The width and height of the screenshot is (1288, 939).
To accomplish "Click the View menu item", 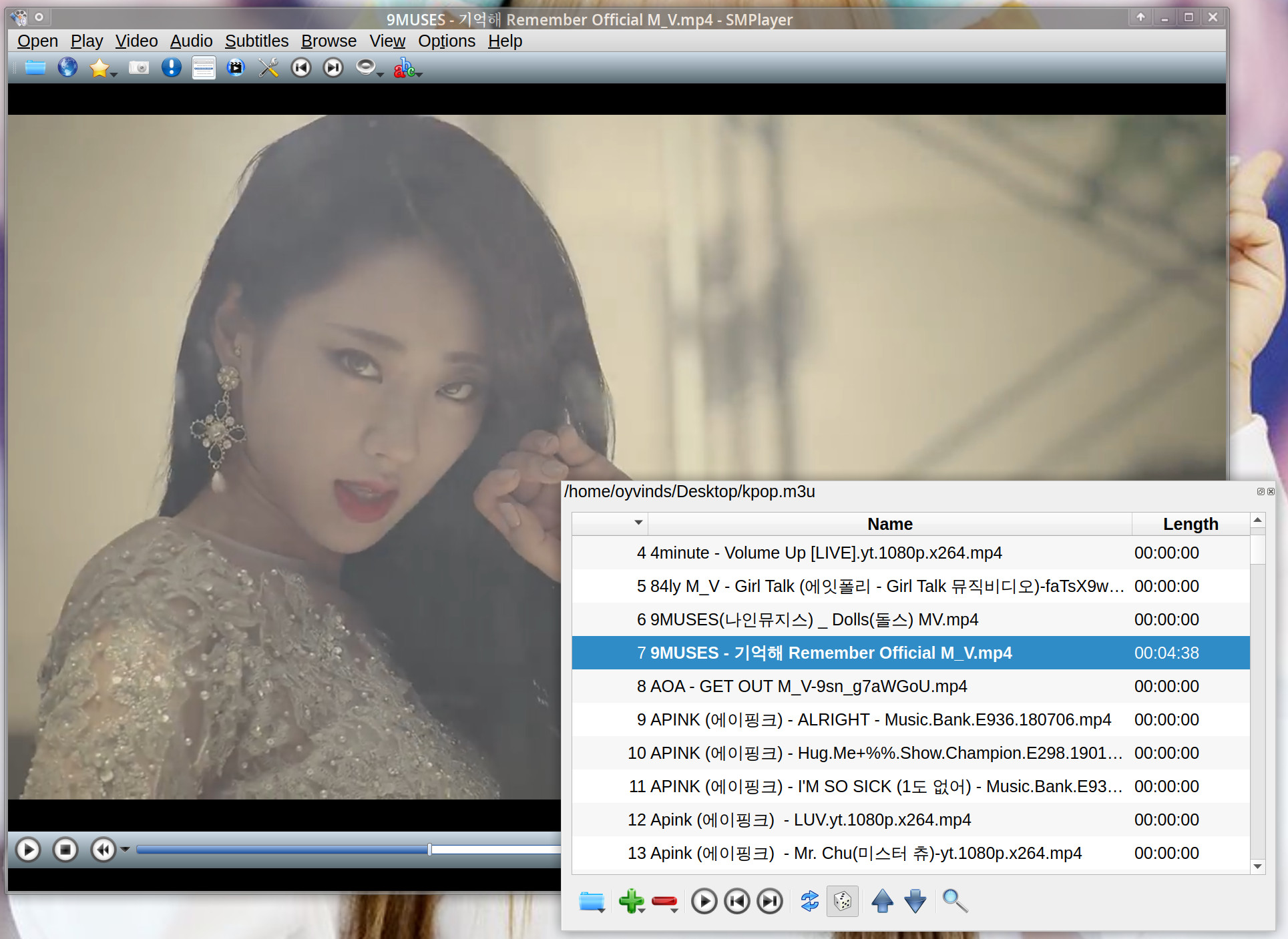I will 387,40.
